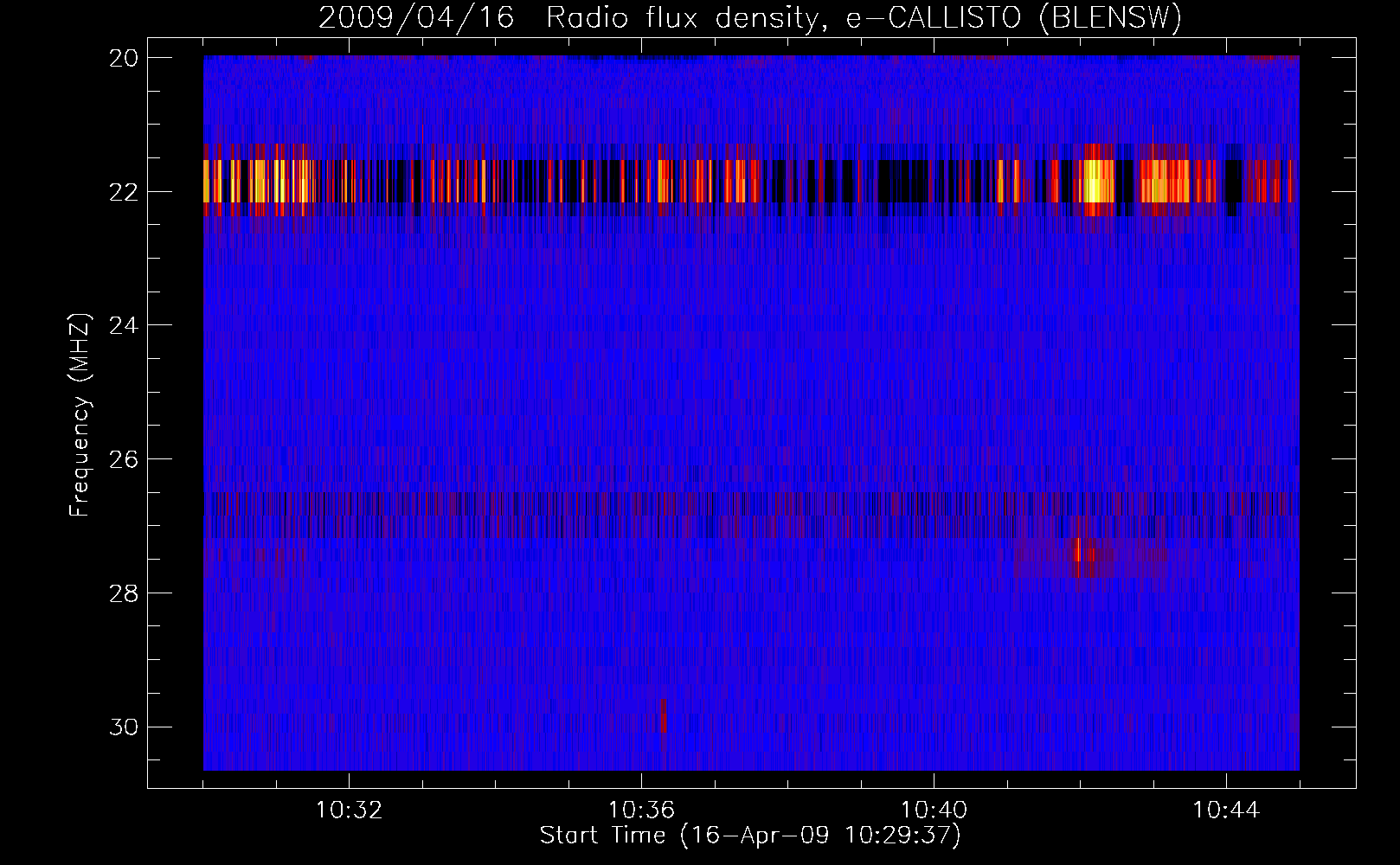The height and width of the screenshot is (865, 1400).
Task: Select the Frequency (MHZ) axis label
Action: [80, 415]
